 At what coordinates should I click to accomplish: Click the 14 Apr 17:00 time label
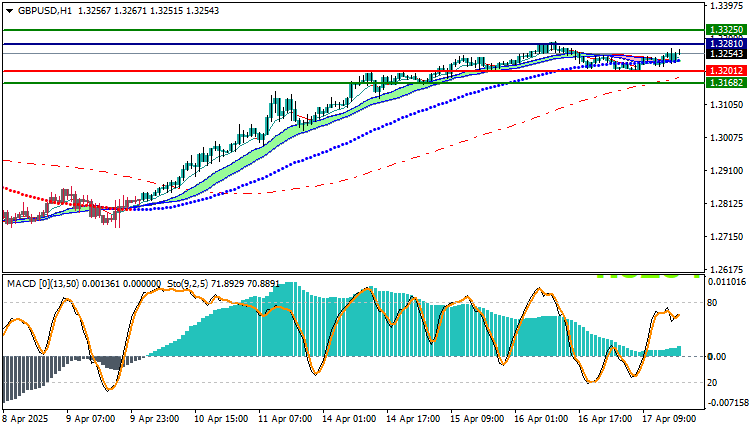pos(413,419)
